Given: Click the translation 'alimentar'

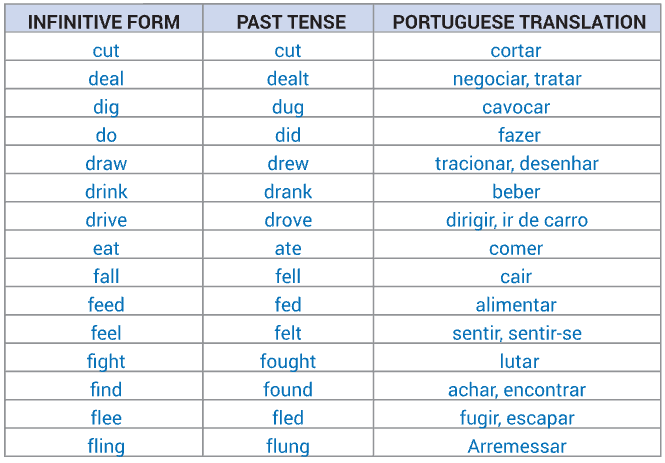Looking at the screenshot, I should point(516,305).
